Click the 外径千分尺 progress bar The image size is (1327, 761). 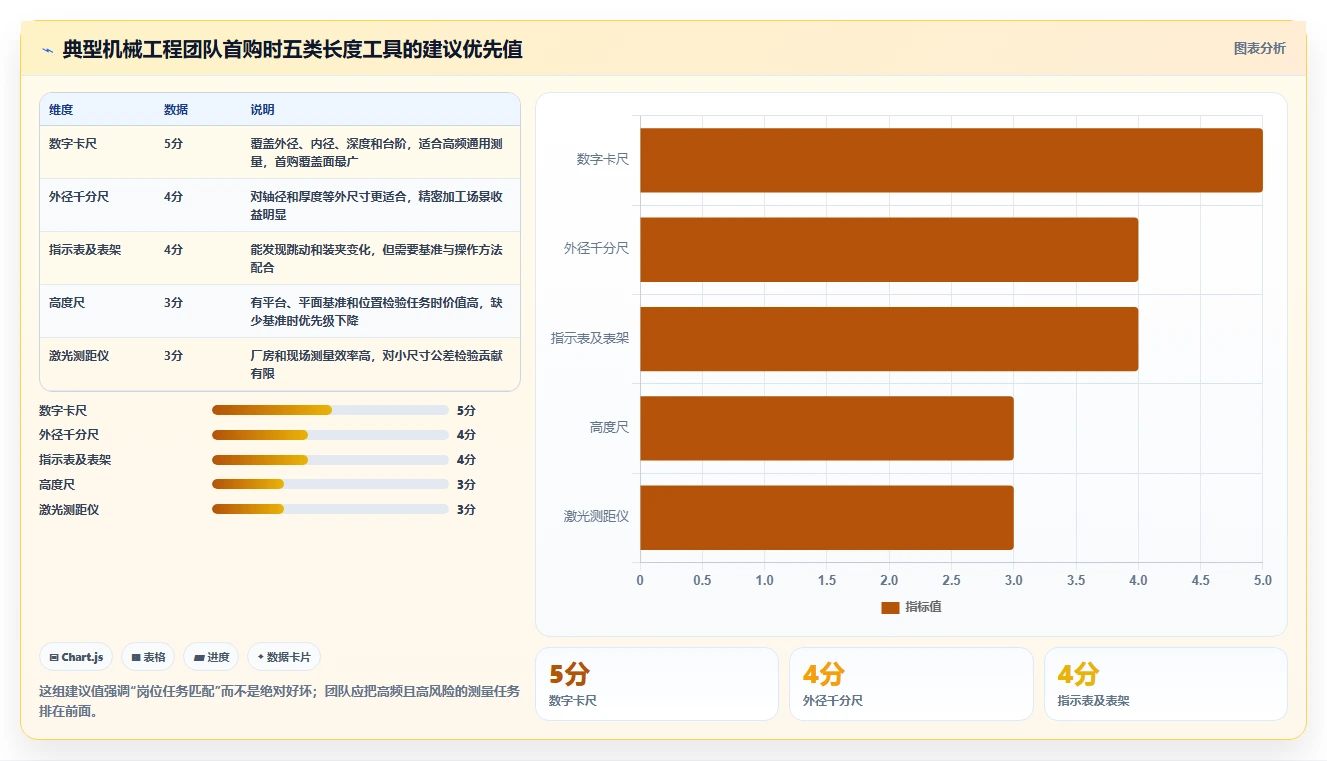[x=330, y=435]
